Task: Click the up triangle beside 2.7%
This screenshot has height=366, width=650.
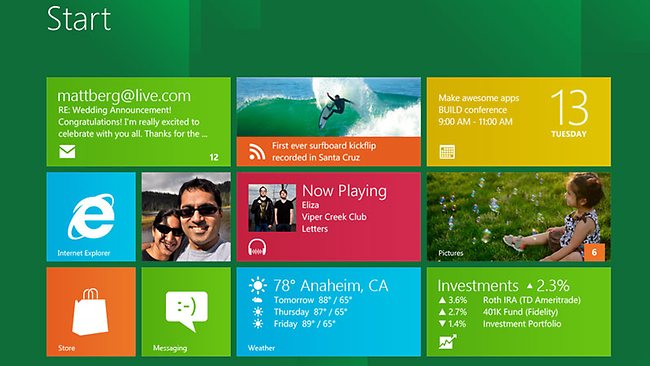Action: pos(442,312)
